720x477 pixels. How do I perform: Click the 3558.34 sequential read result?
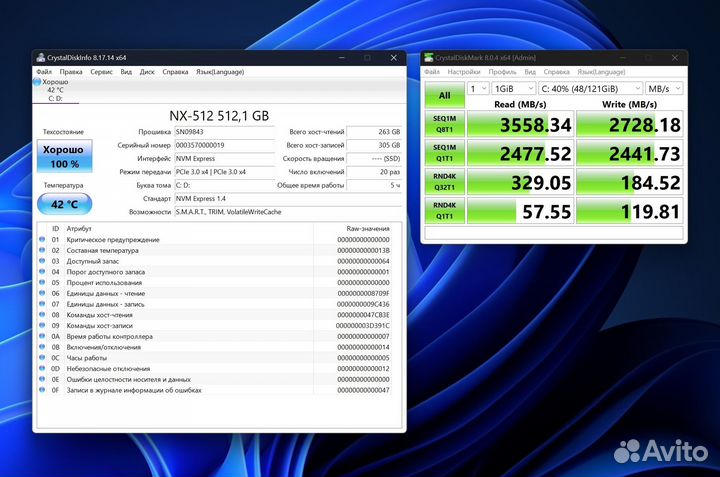click(520, 124)
